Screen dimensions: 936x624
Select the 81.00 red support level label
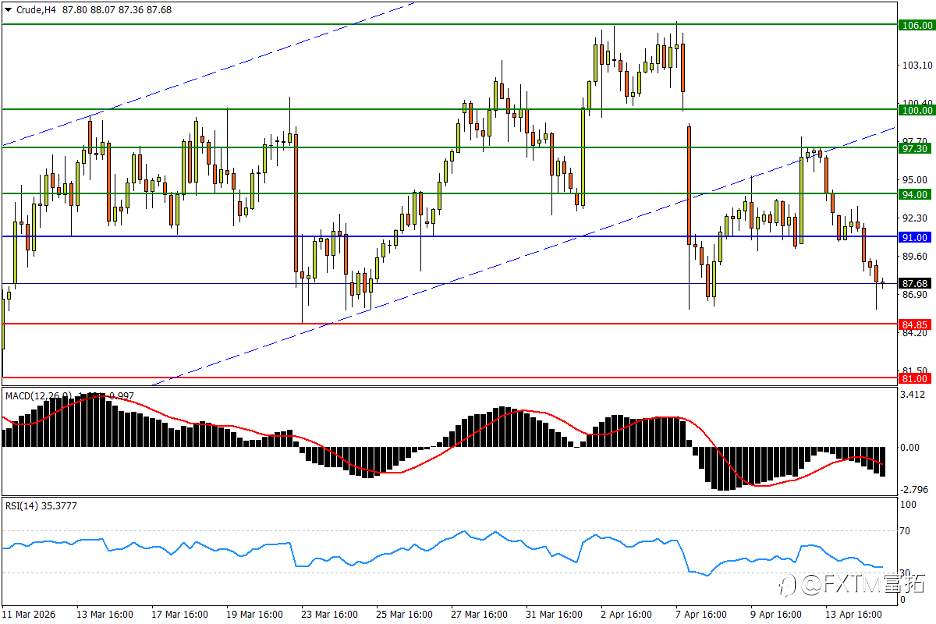click(915, 379)
